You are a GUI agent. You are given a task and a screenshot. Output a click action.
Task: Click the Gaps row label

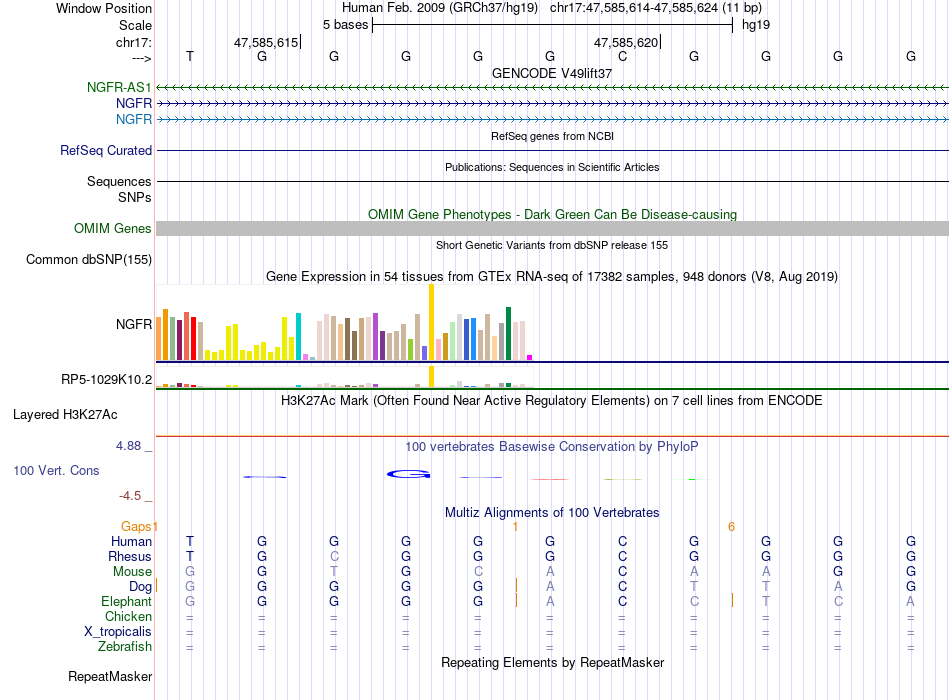pyautogui.click(x=136, y=527)
